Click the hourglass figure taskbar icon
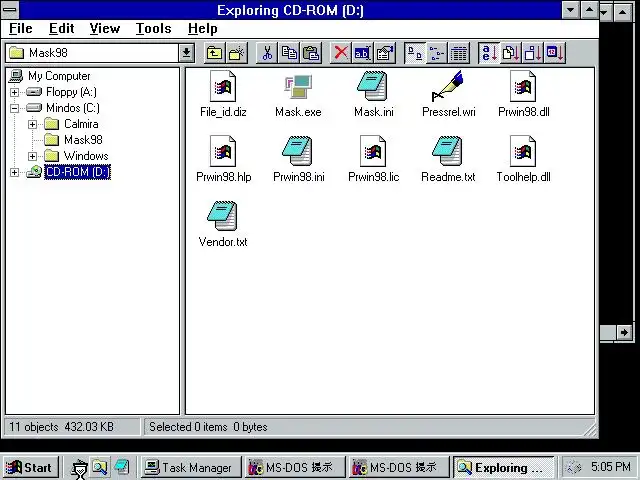640x480 pixels. pos(79,469)
